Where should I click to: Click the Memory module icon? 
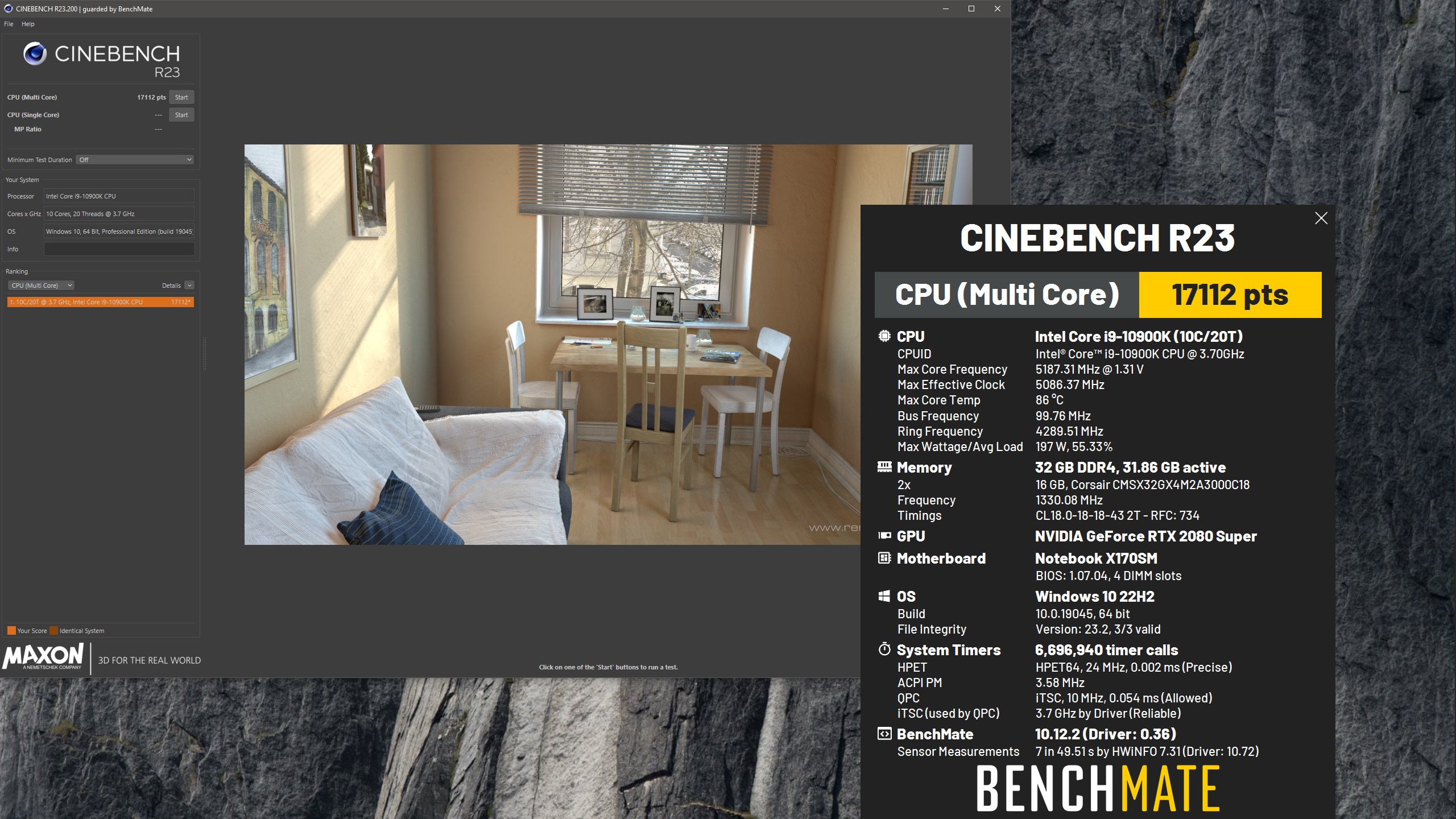pos(884,467)
